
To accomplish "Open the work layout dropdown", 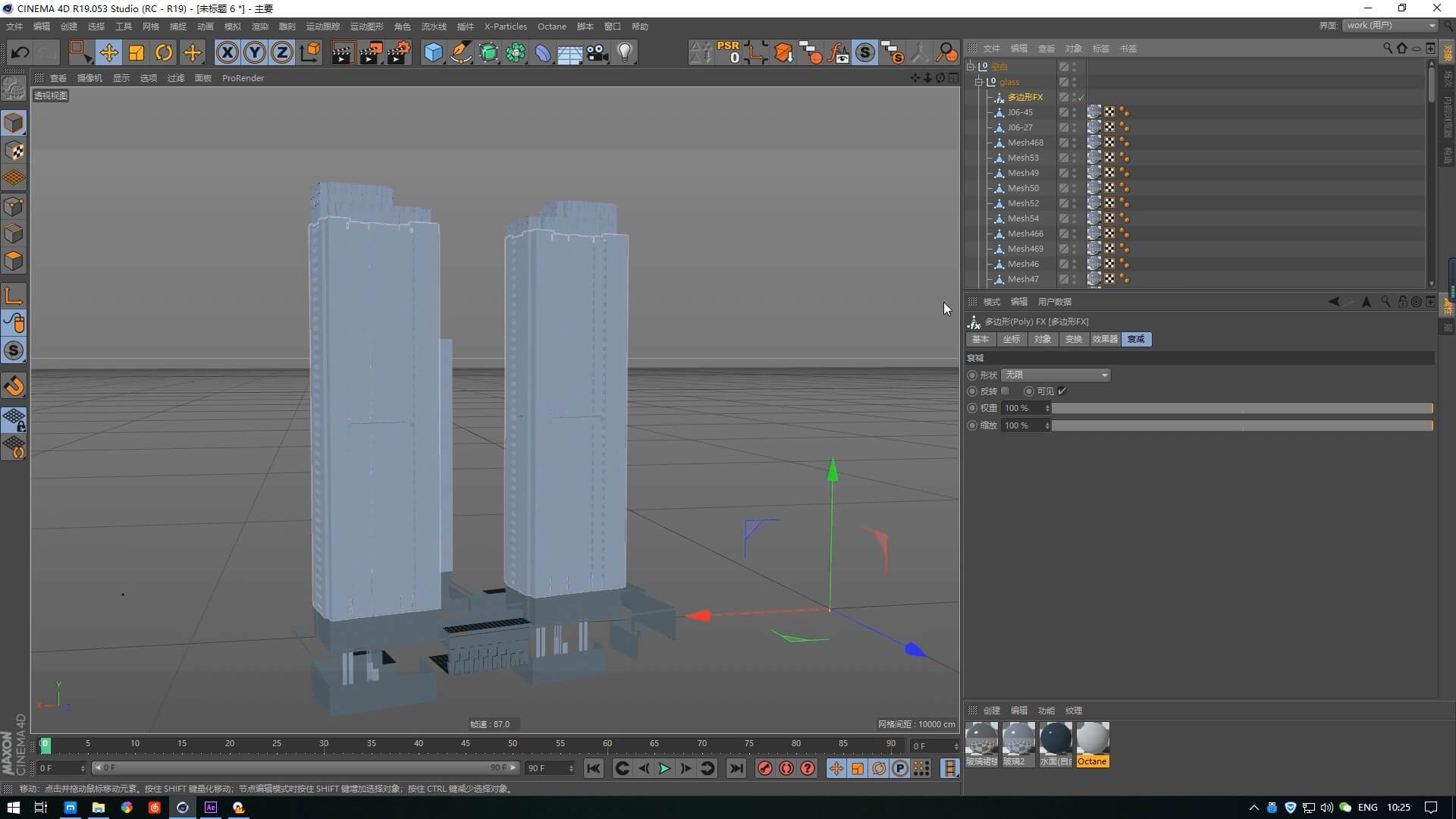I will pos(1391,25).
